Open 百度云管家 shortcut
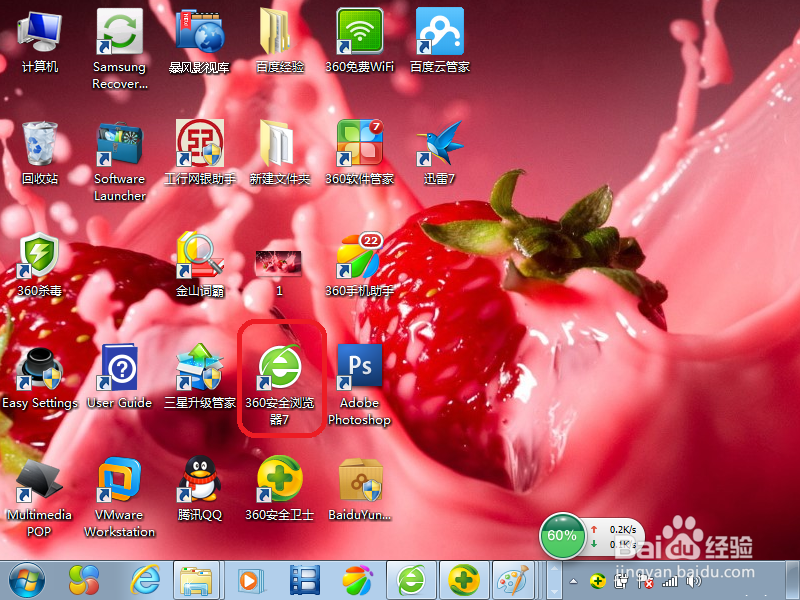This screenshot has height=600, width=800. 440,42
